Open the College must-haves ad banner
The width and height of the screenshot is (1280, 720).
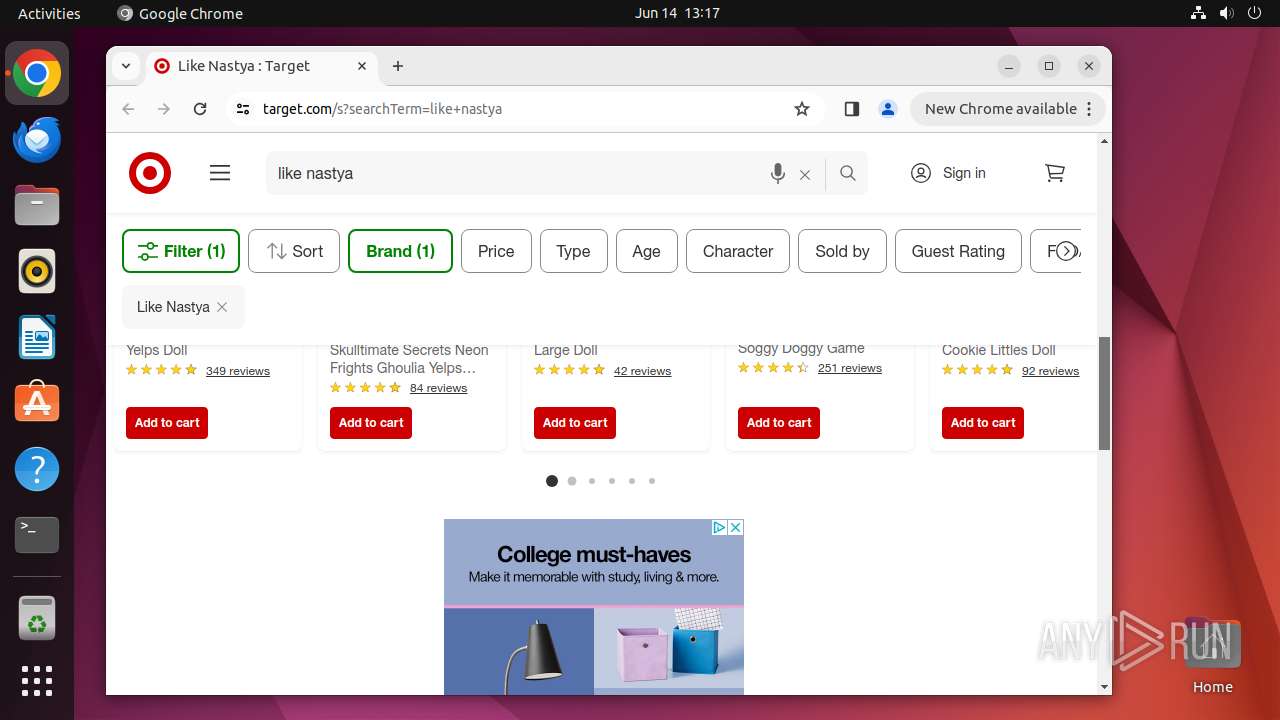click(594, 607)
